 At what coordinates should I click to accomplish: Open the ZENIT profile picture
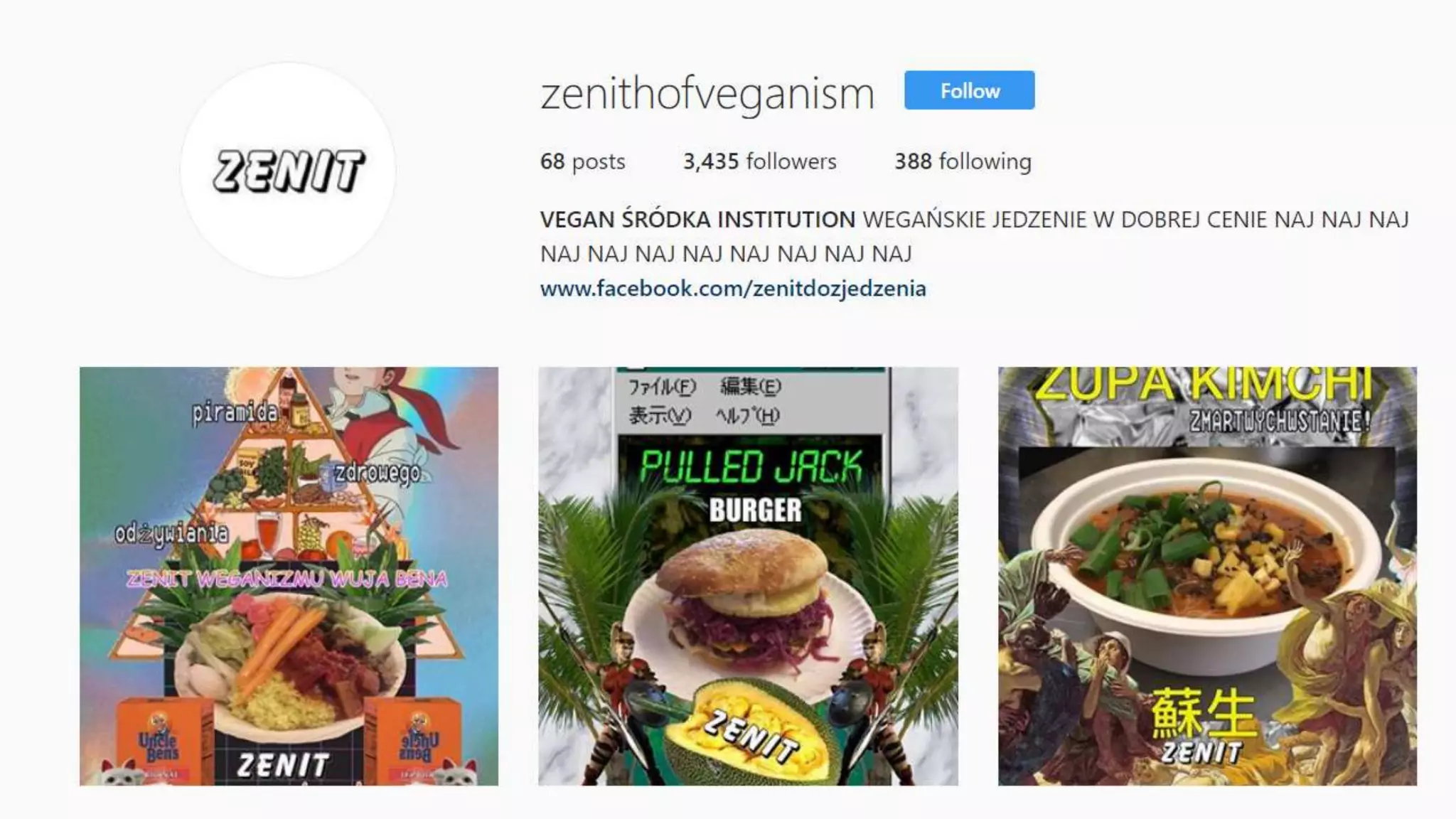pos(288,171)
